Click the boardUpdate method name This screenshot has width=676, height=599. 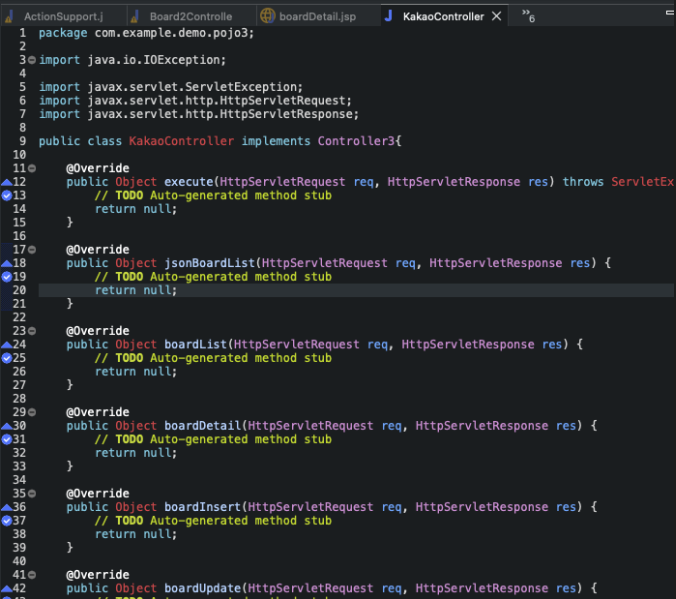pos(202,588)
